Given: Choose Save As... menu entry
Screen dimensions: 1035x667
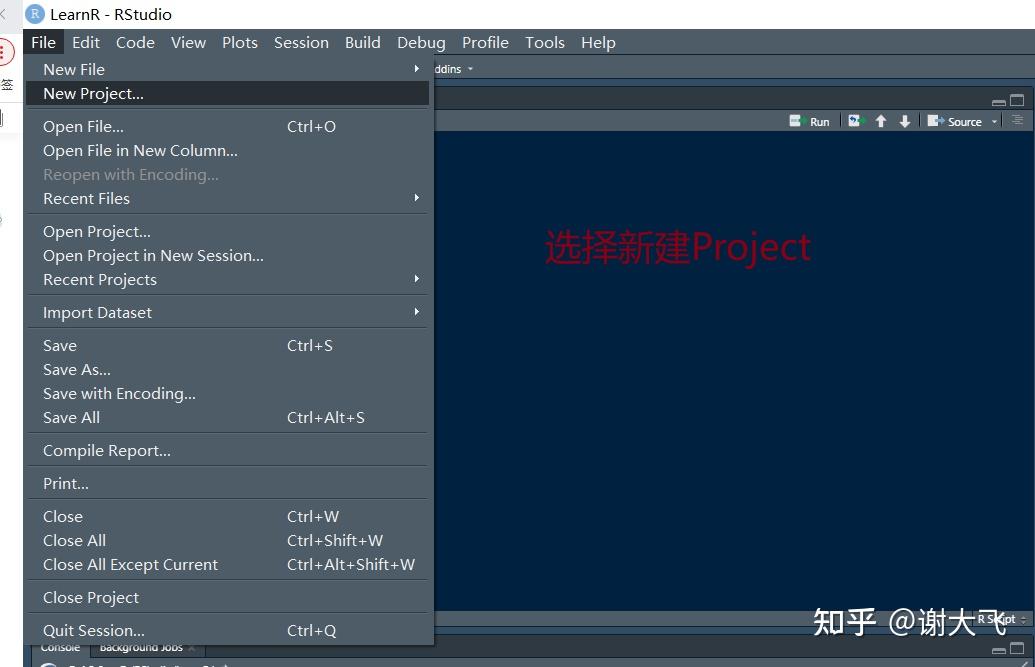Looking at the screenshot, I should click(x=227, y=370).
